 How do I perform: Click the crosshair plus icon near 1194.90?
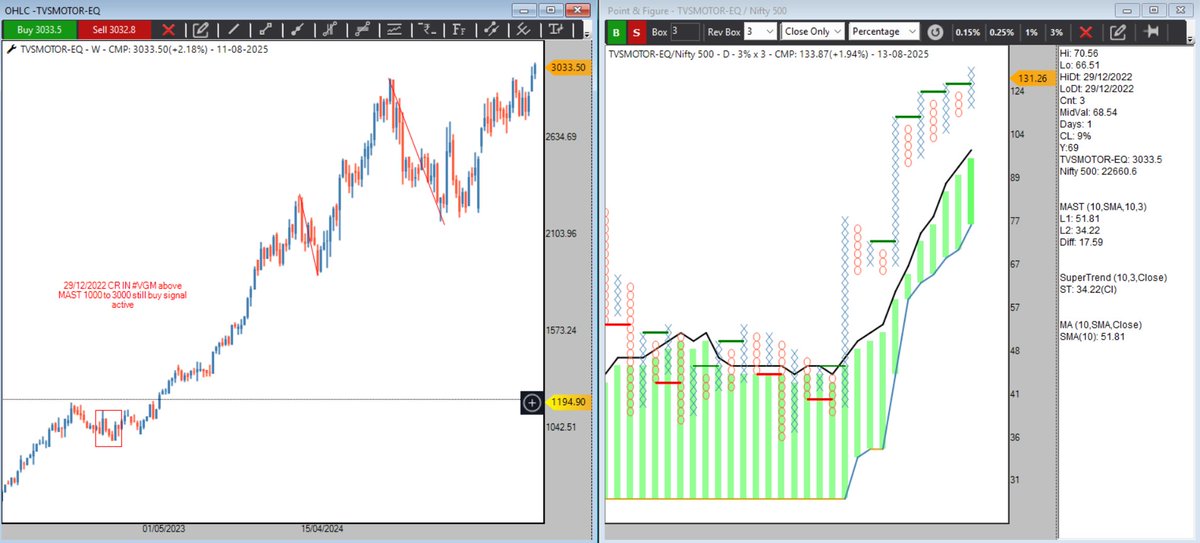point(533,402)
